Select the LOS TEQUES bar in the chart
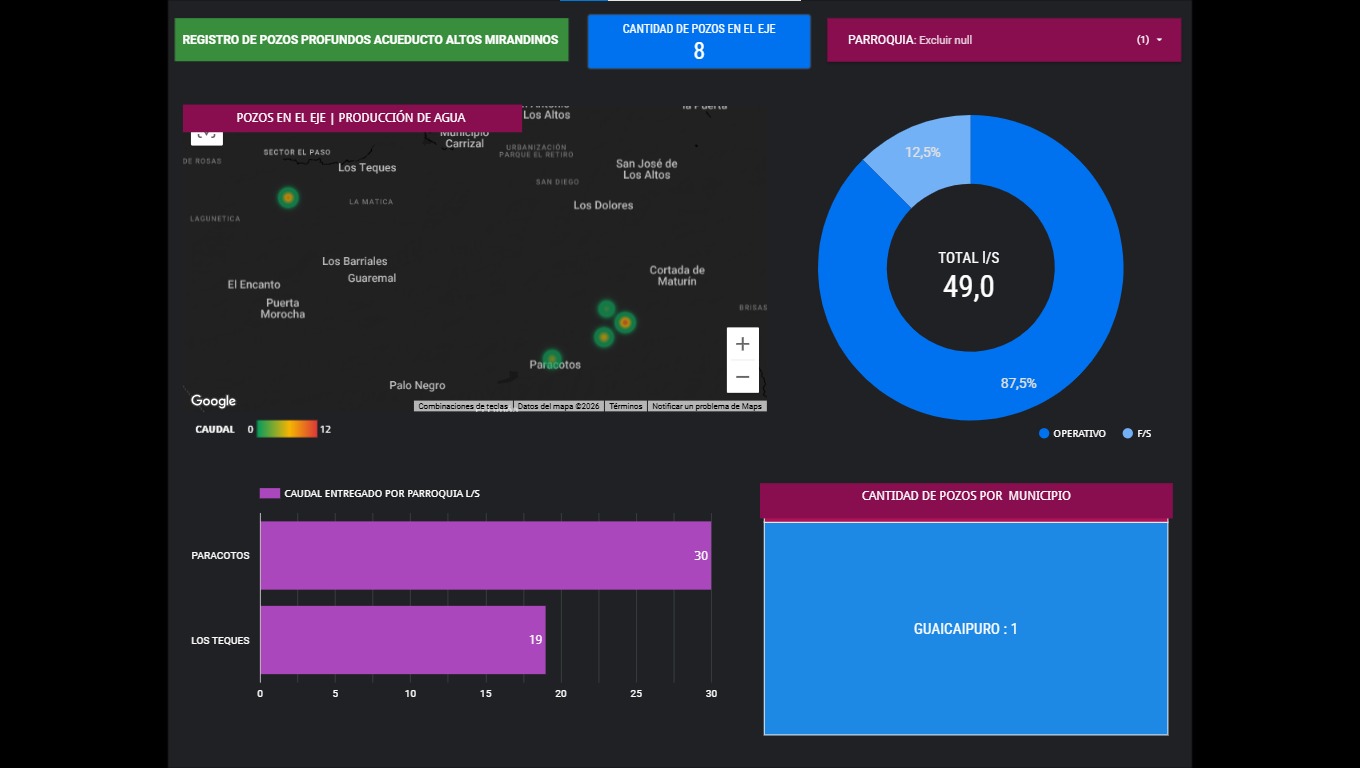 coord(402,640)
